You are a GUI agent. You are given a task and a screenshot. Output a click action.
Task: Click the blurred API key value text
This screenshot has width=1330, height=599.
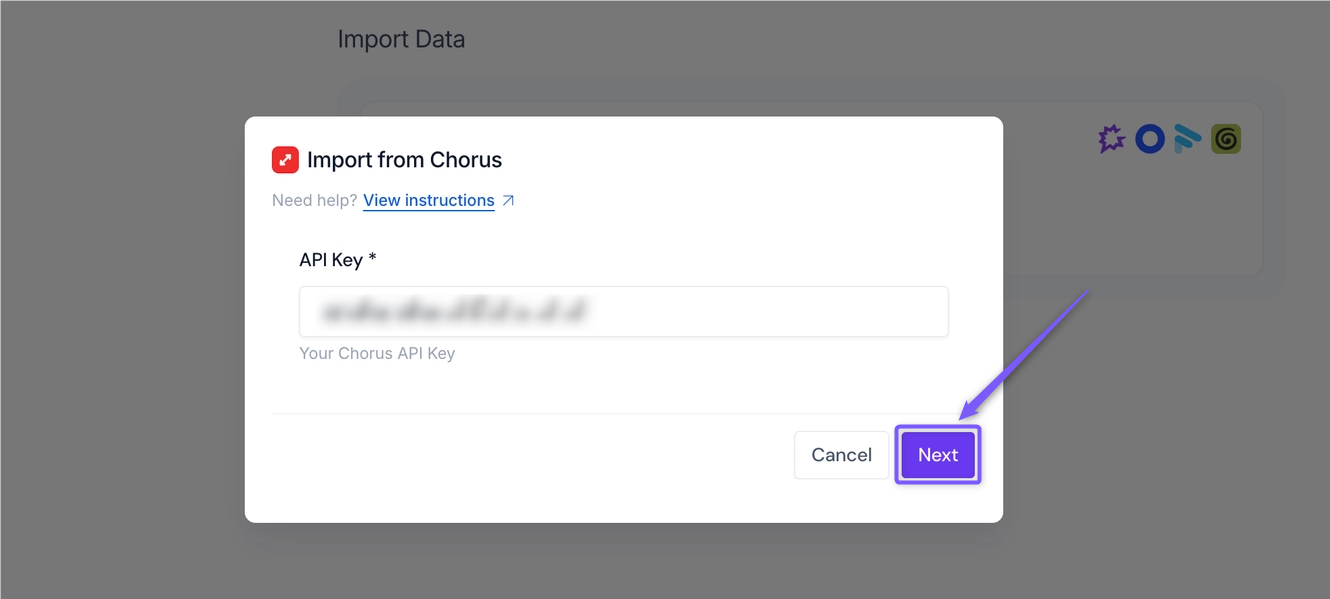(455, 312)
